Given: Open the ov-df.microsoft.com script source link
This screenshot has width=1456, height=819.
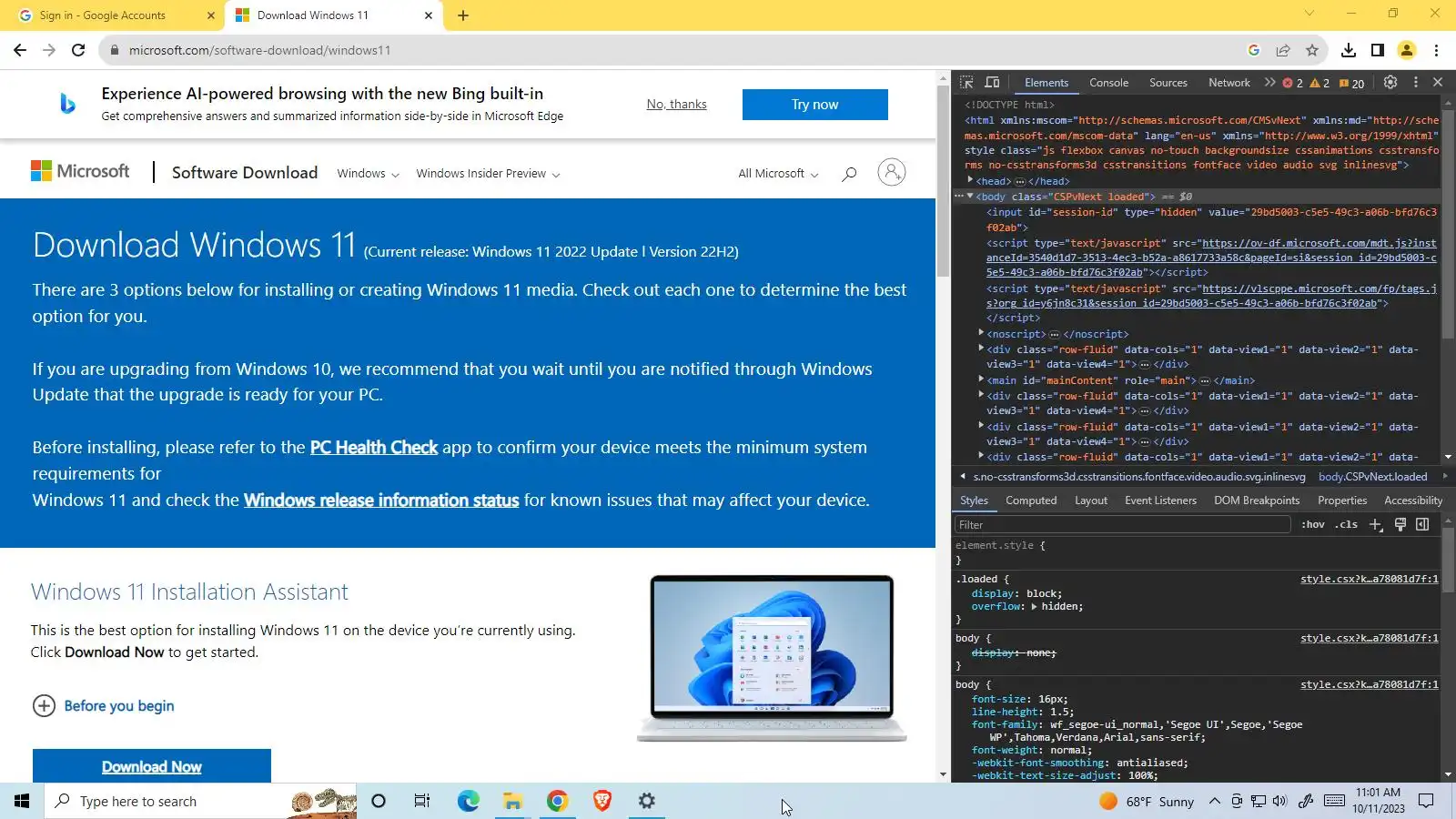Looking at the screenshot, I should pyautogui.click(x=1211, y=258).
